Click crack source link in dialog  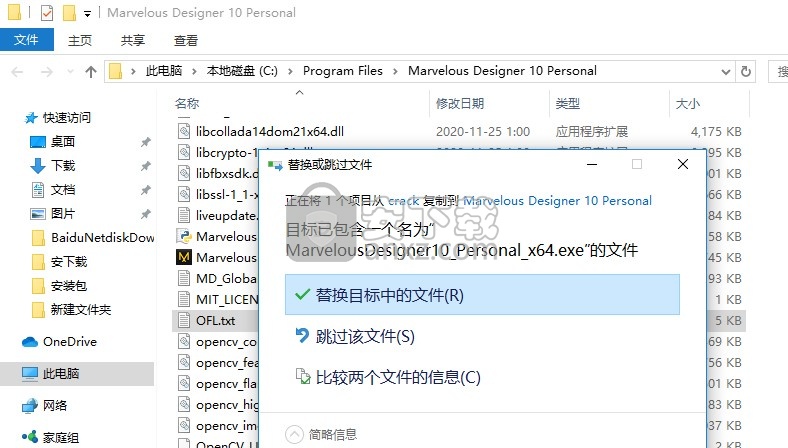tap(404, 201)
